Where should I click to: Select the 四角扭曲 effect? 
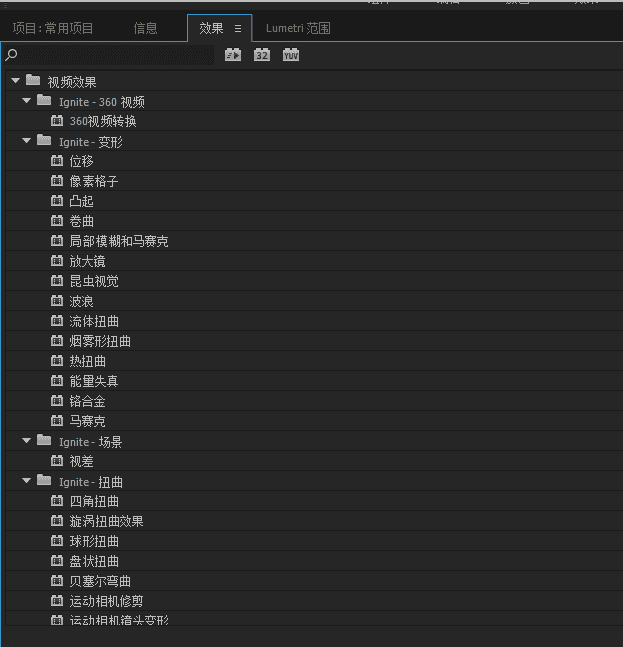click(94, 501)
